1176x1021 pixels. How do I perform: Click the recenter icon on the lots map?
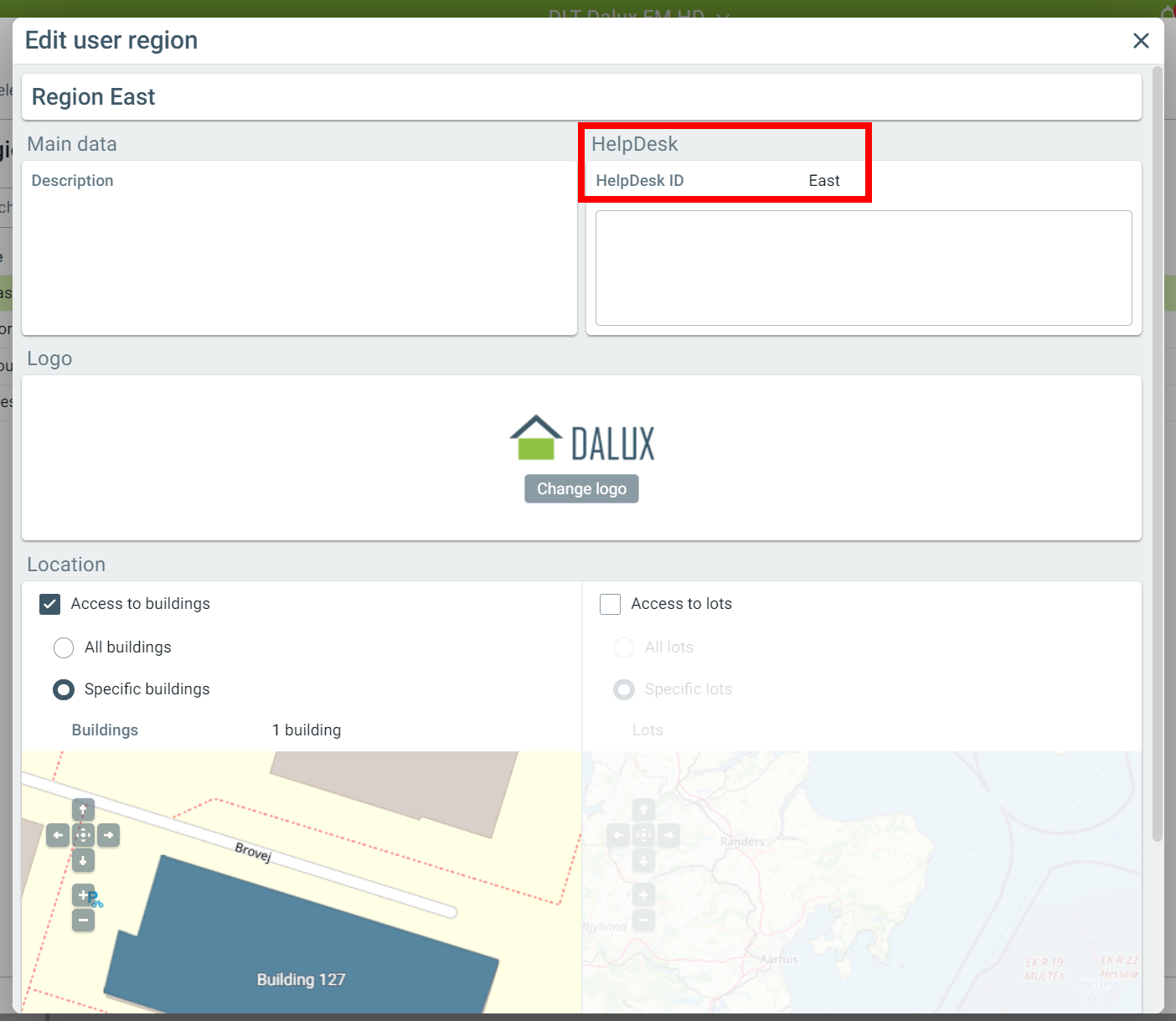(x=643, y=835)
